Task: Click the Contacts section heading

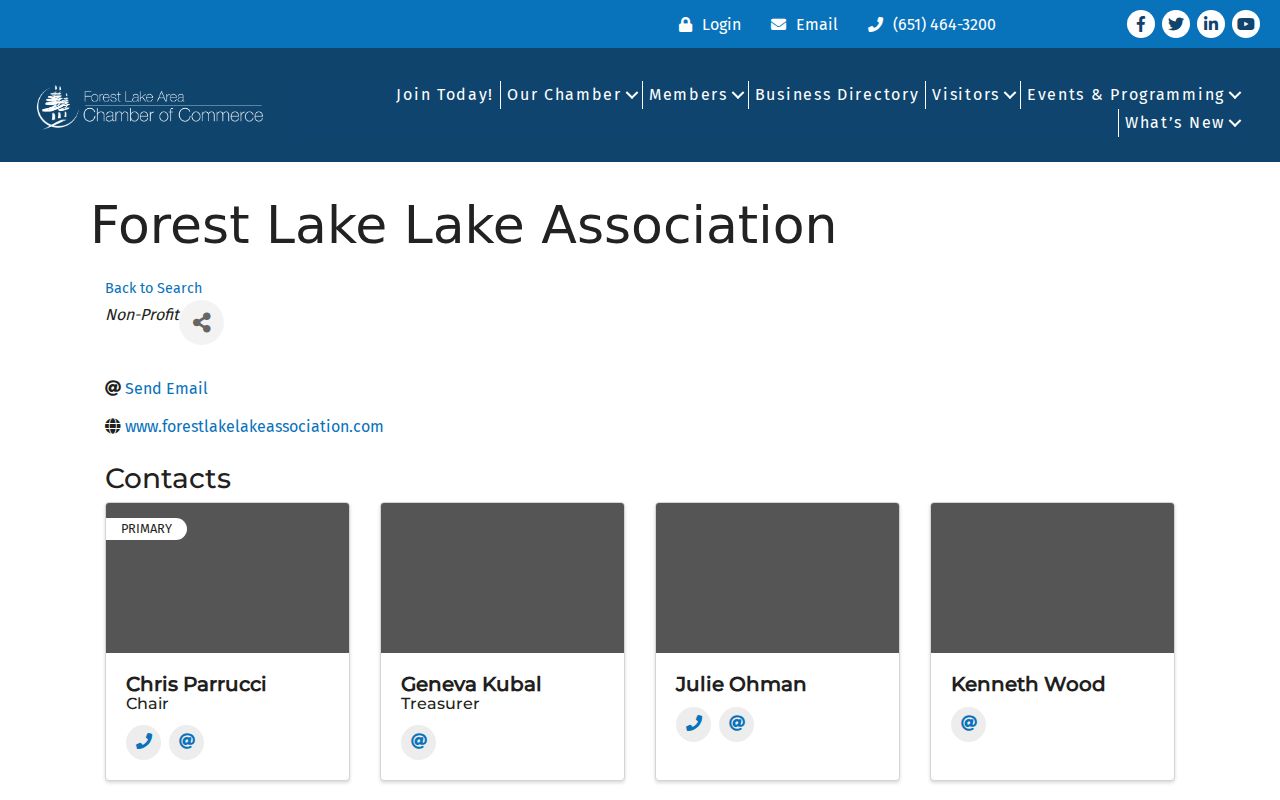Action: pyautogui.click(x=168, y=478)
